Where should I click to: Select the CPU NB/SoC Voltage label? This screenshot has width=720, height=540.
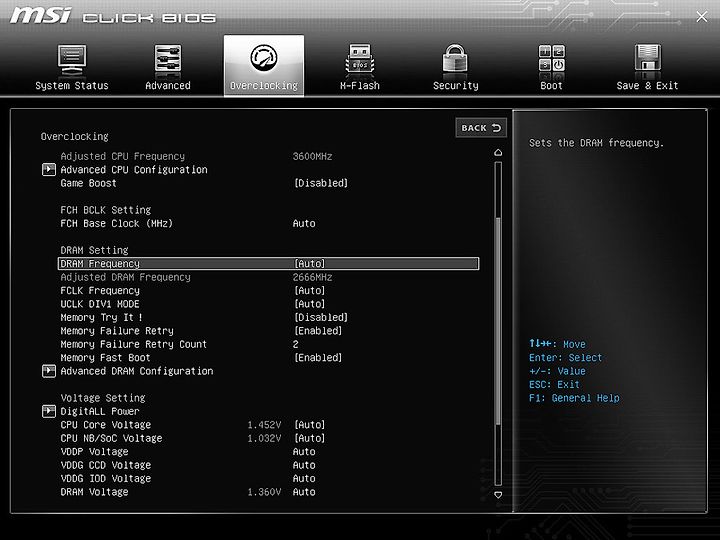coord(111,438)
